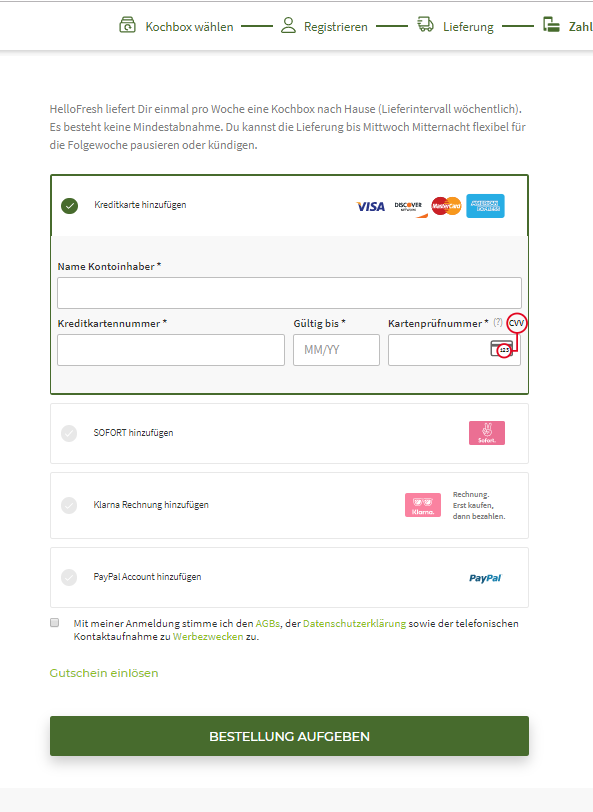The height and width of the screenshot is (812, 593).
Task: Click the Lieferung truck icon
Action: [426, 24]
